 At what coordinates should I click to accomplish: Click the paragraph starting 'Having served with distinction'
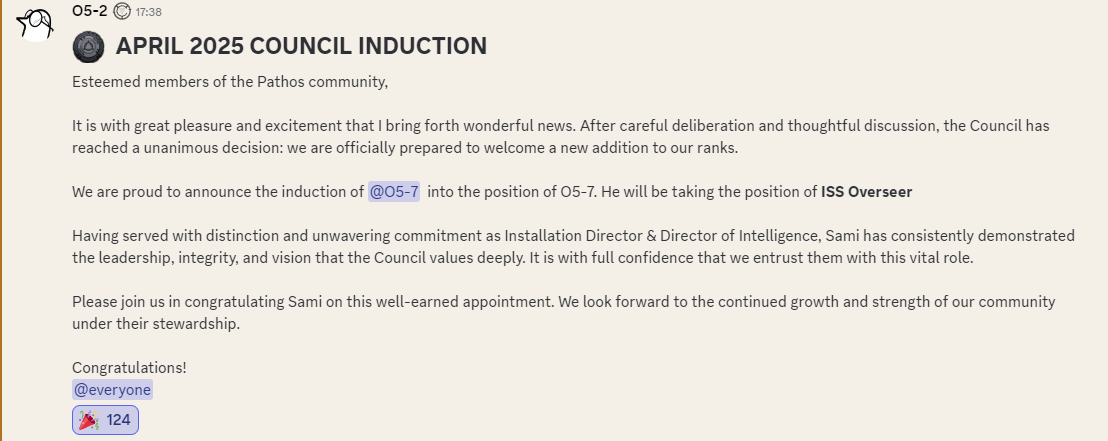coord(572,247)
